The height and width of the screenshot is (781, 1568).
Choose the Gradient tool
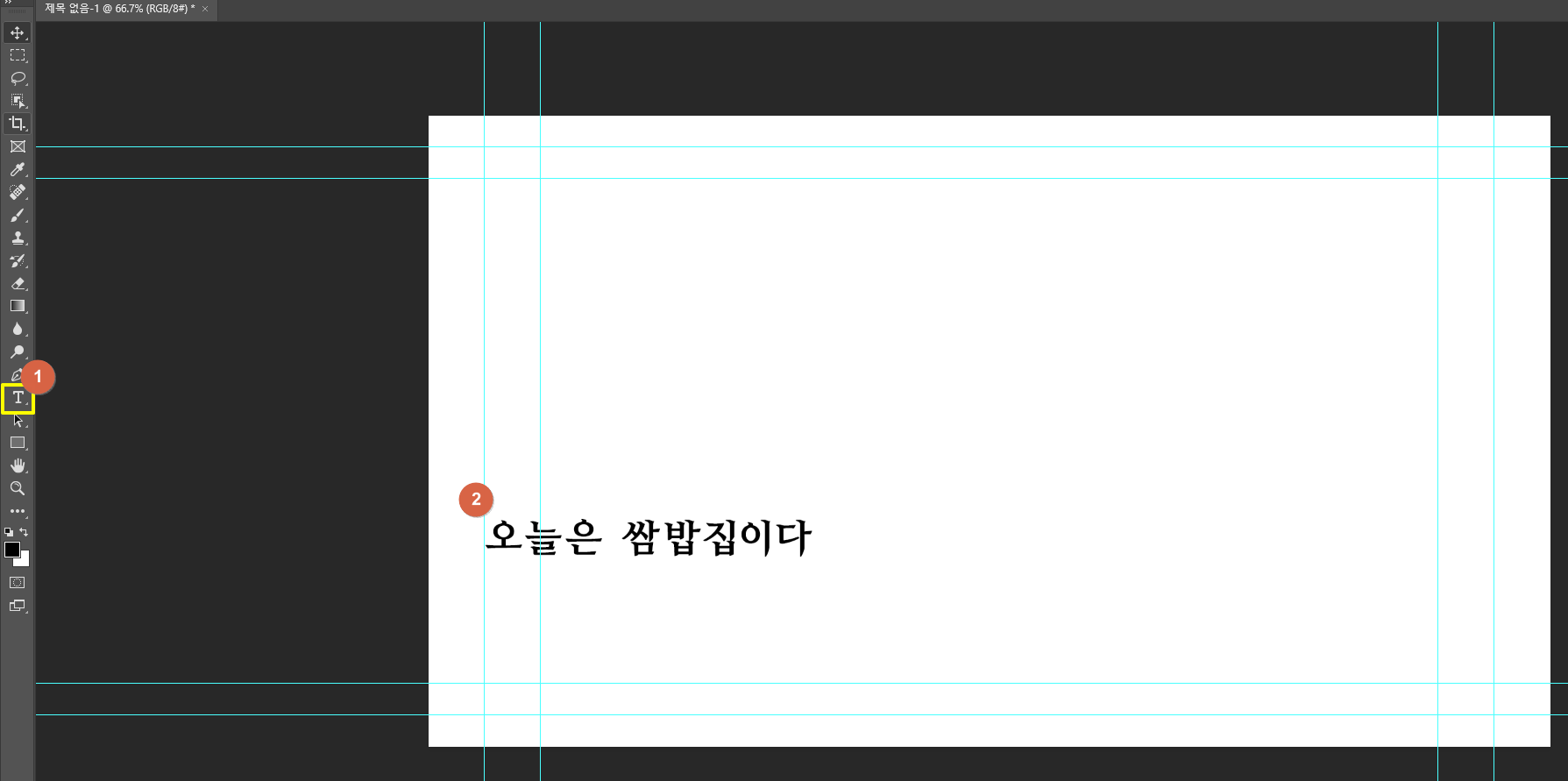(x=18, y=306)
